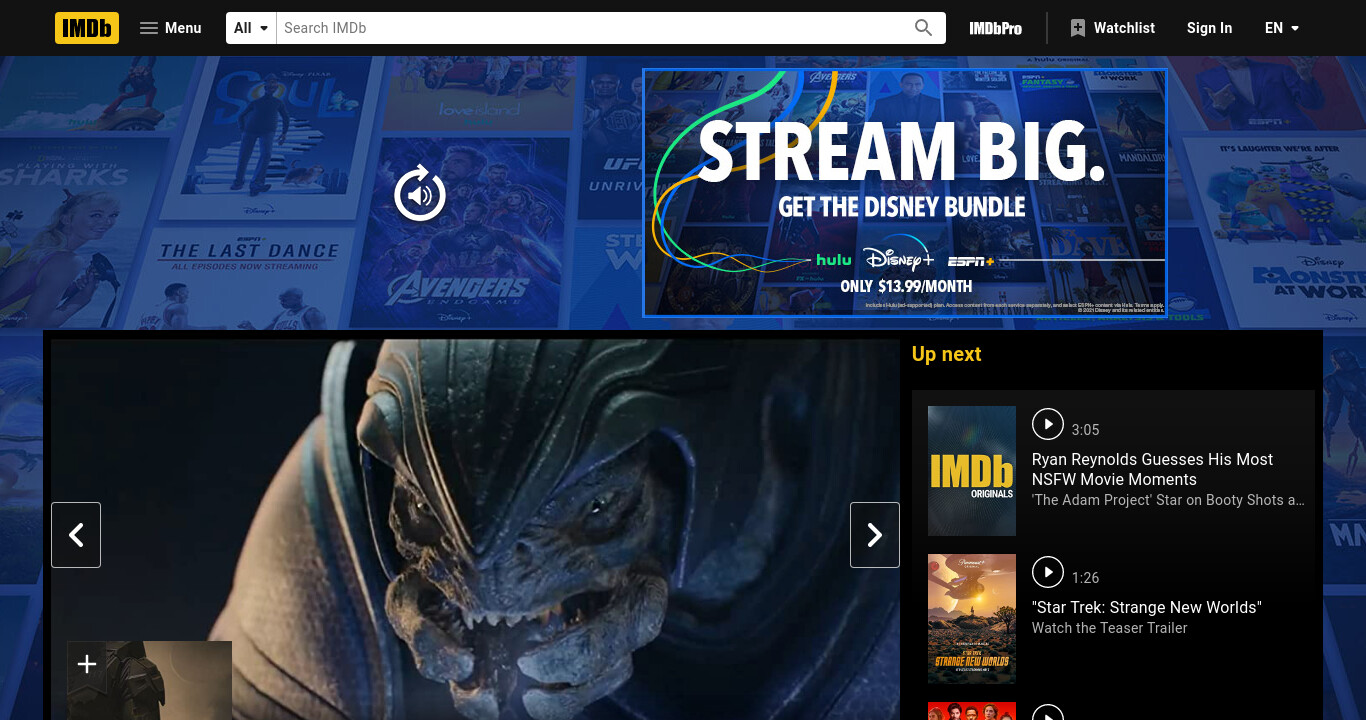Replay the ad with sound
The height and width of the screenshot is (720, 1366).
pyautogui.click(x=420, y=194)
